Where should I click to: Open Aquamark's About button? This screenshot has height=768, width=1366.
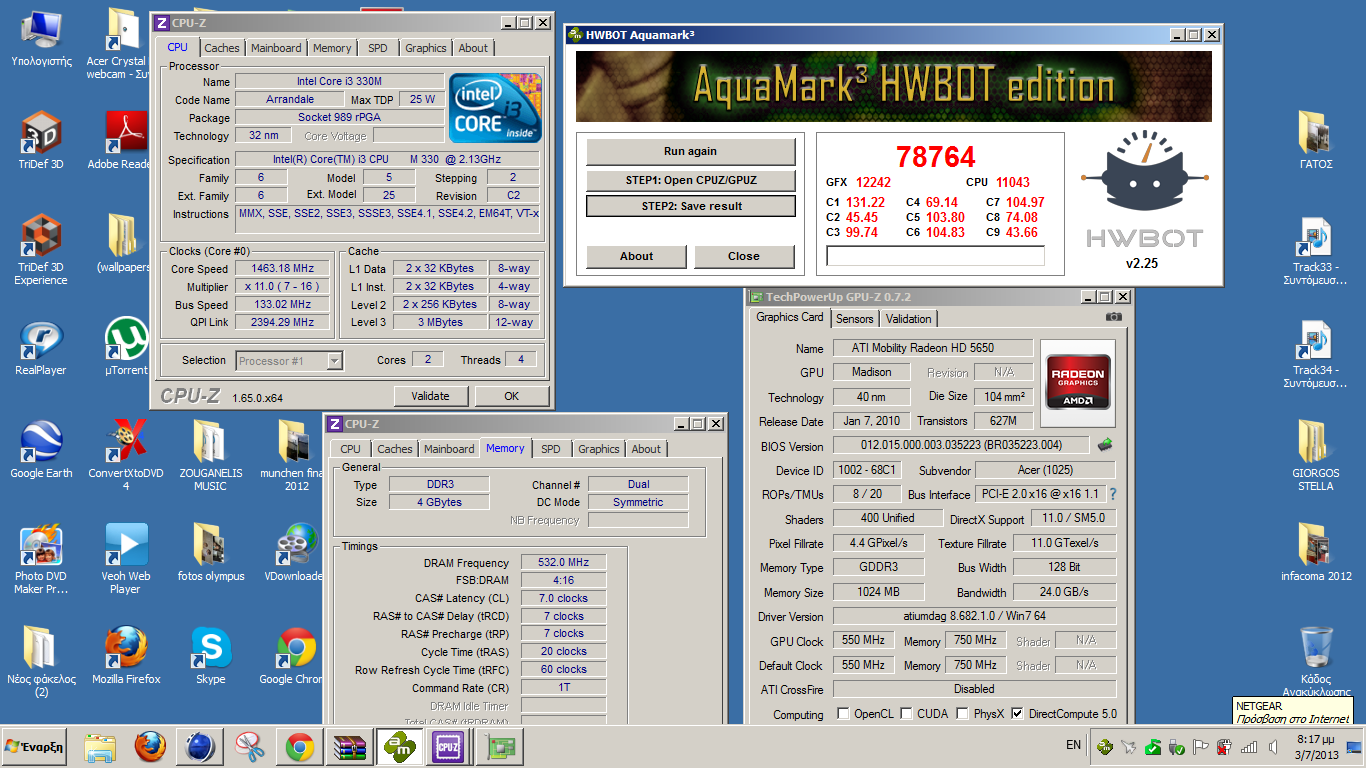[636, 256]
